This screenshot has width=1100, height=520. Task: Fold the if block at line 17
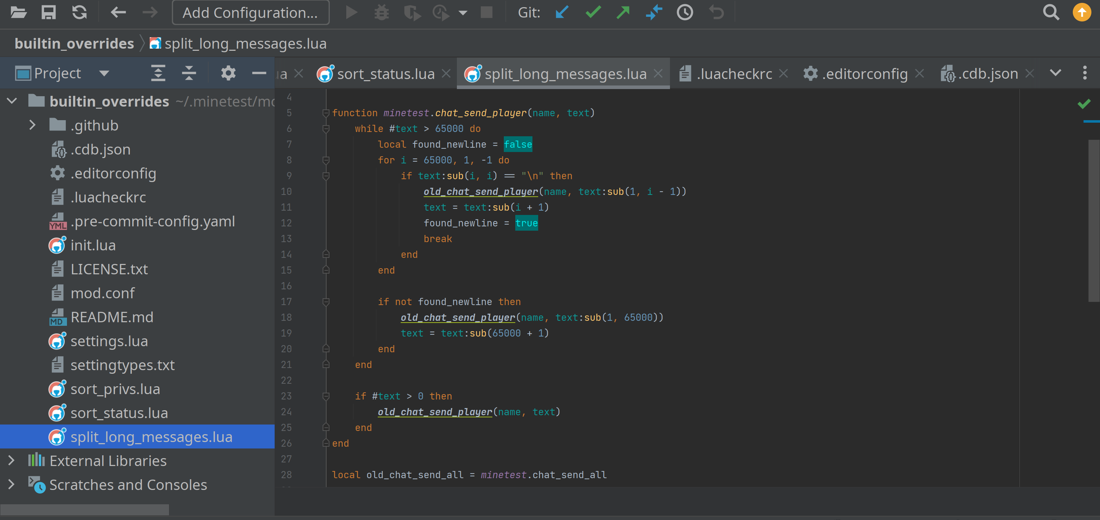click(325, 302)
